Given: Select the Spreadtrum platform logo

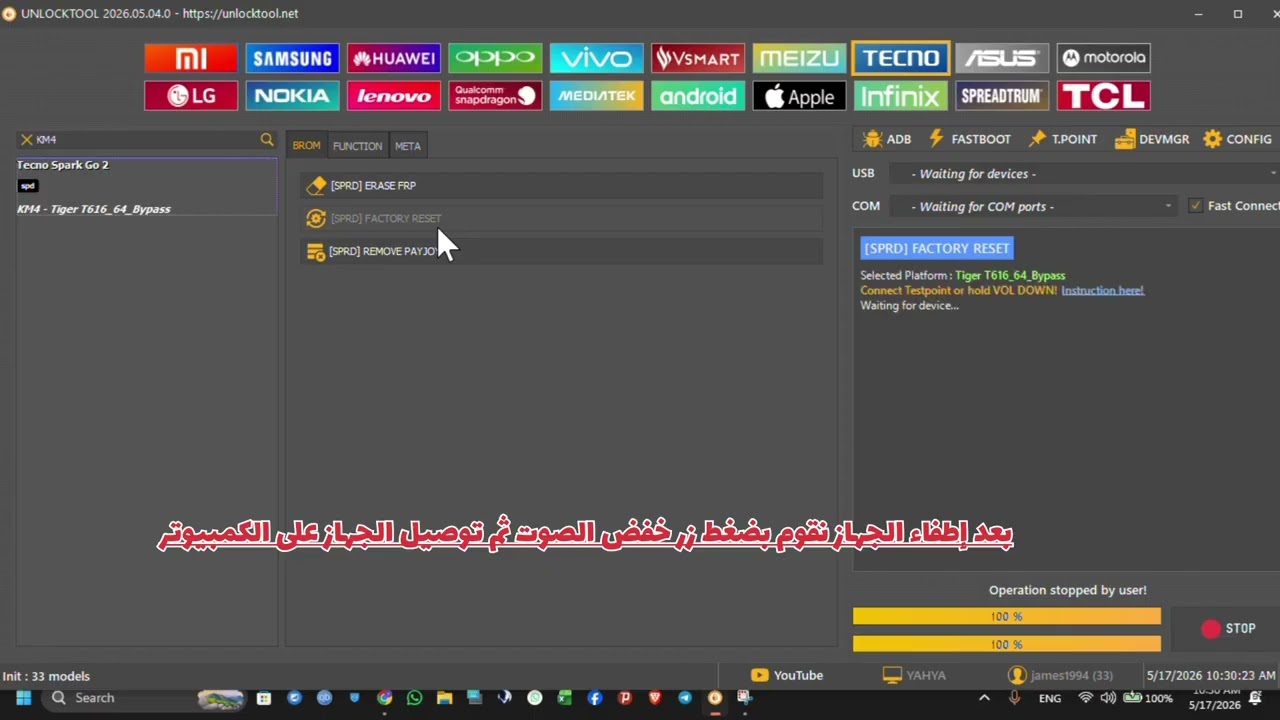Looking at the screenshot, I should (x=1002, y=96).
